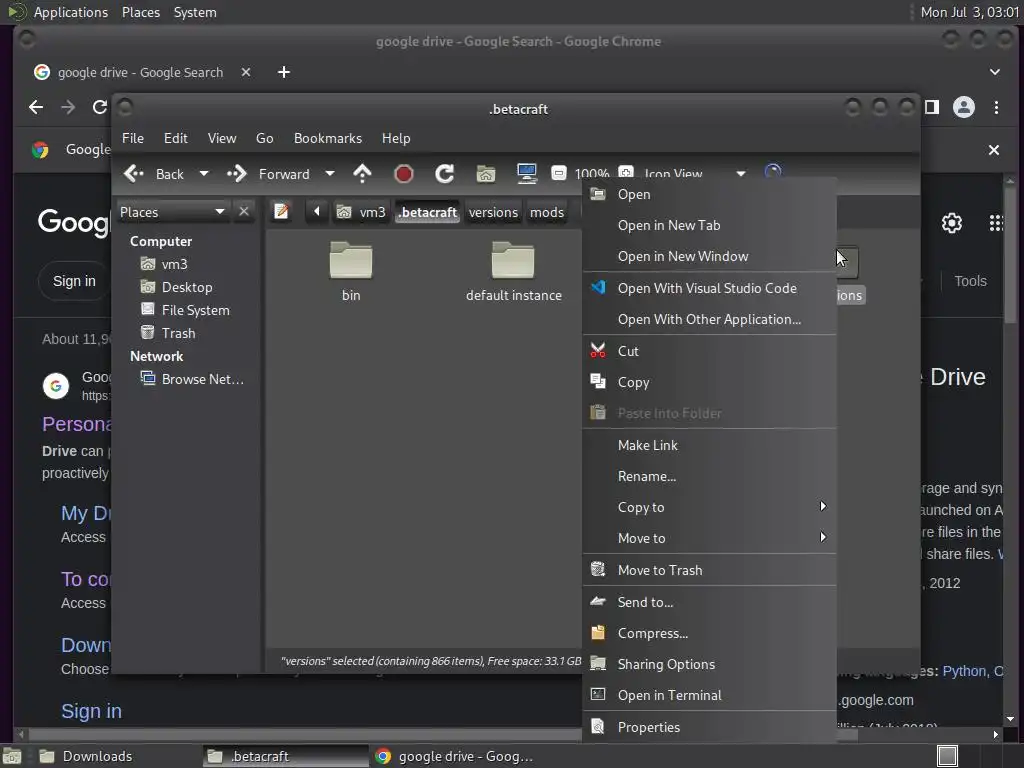
Task: Close the google drive Chrome tab
Action: pos(246,72)
